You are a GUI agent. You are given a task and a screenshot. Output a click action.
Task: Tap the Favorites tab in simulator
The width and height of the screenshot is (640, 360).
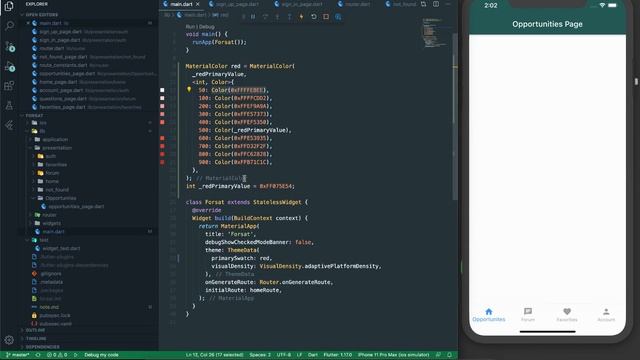(567, 315)
